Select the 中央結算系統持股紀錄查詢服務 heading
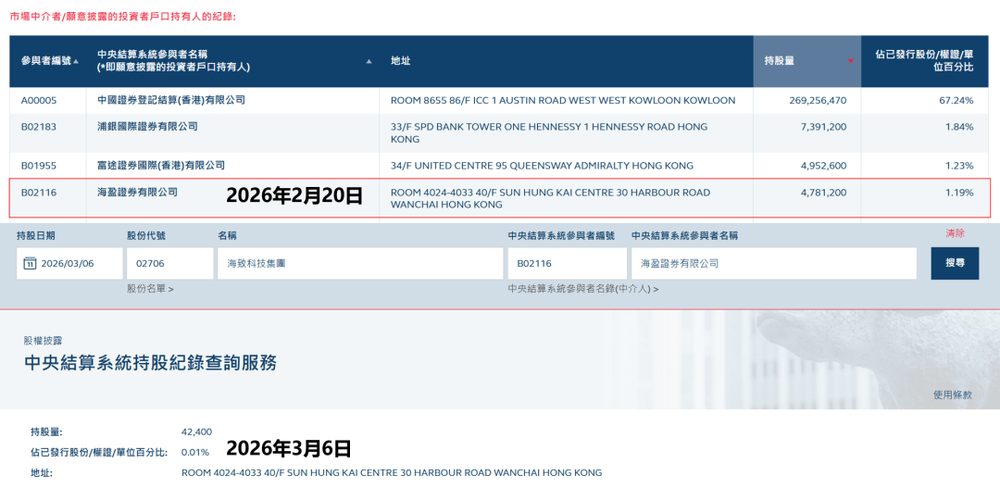The image size is (1000, 488). 151,363
